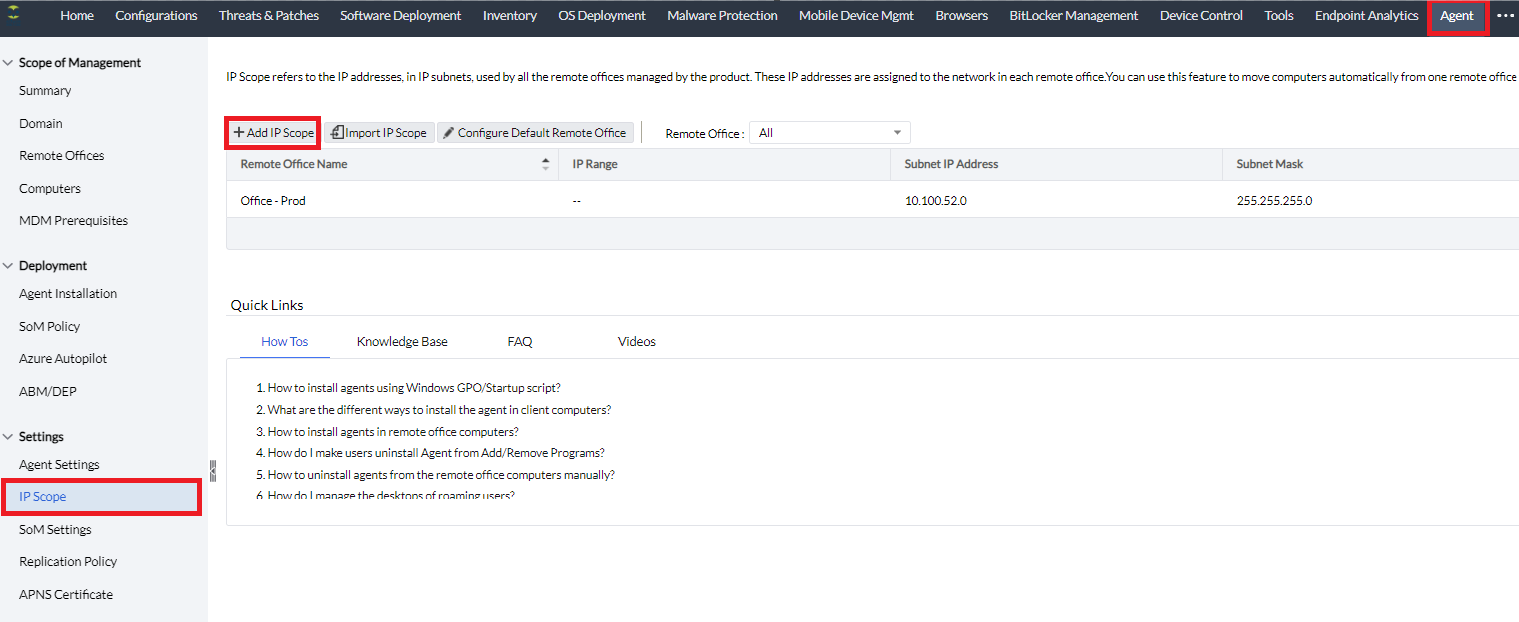This screenshot has height=622, width=1519.
Task: Collapse the Settings section chevron
Action: coord(8,437)
